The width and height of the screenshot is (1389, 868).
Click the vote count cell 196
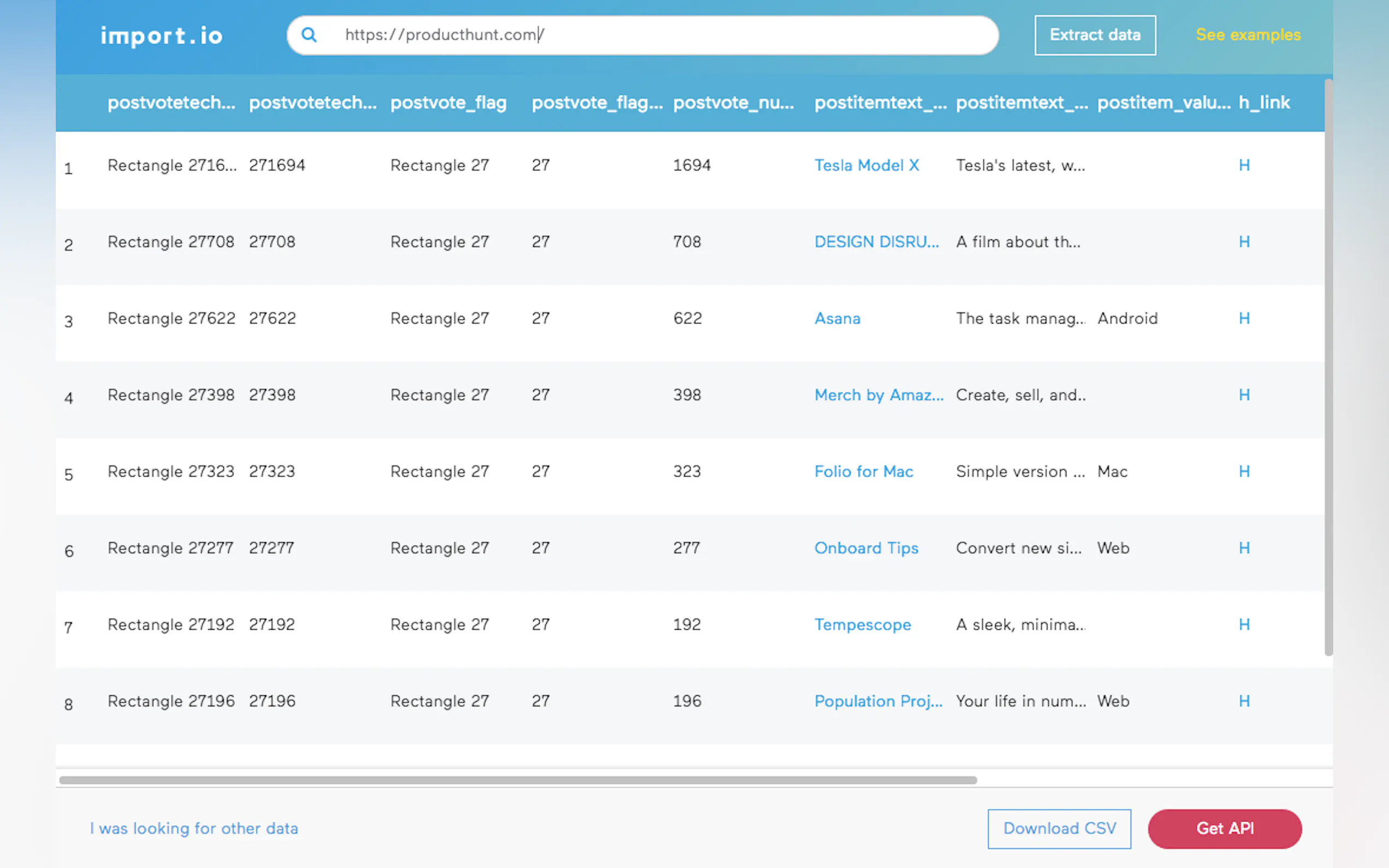point(687,701)
